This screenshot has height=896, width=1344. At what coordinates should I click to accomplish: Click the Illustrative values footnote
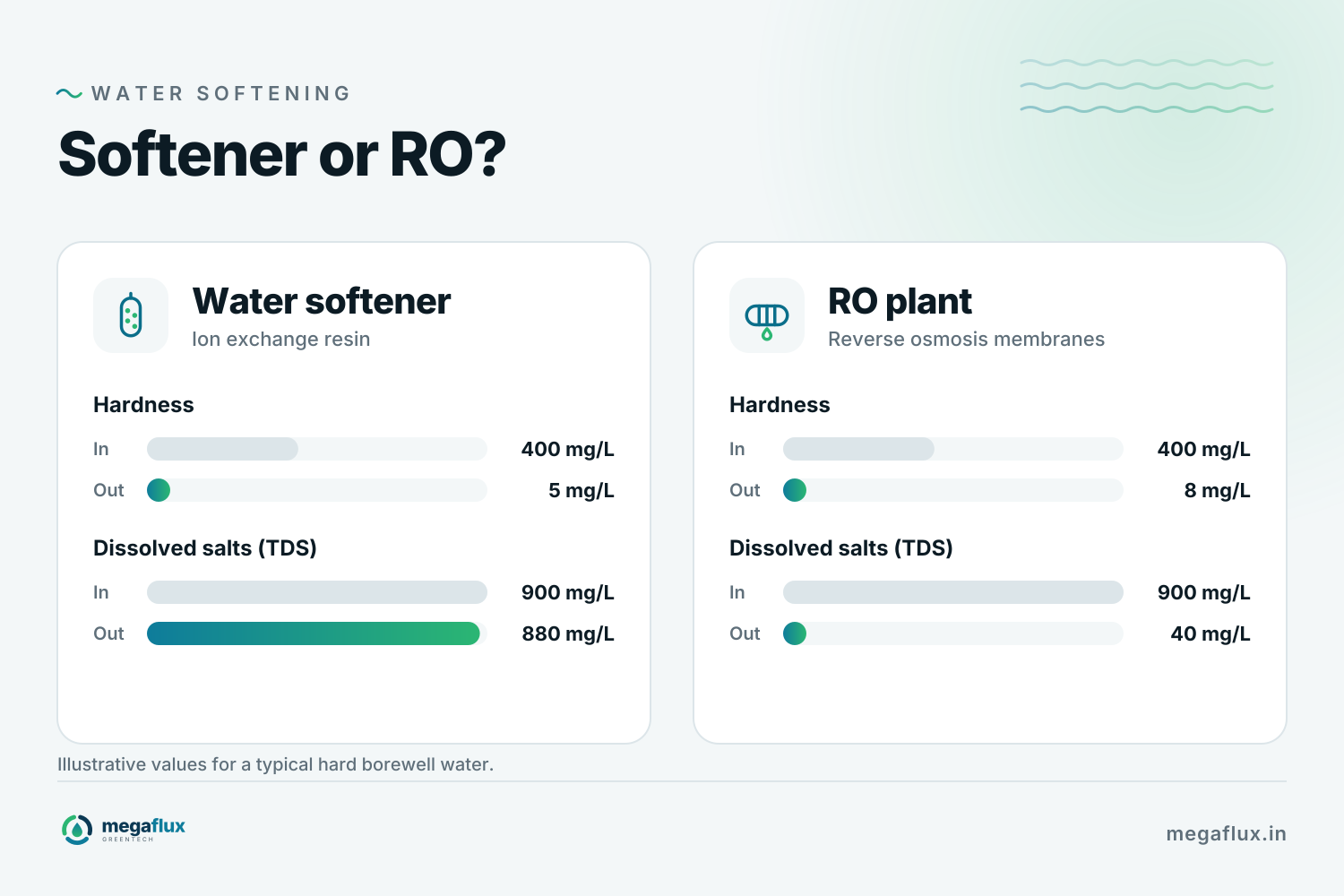275,764
